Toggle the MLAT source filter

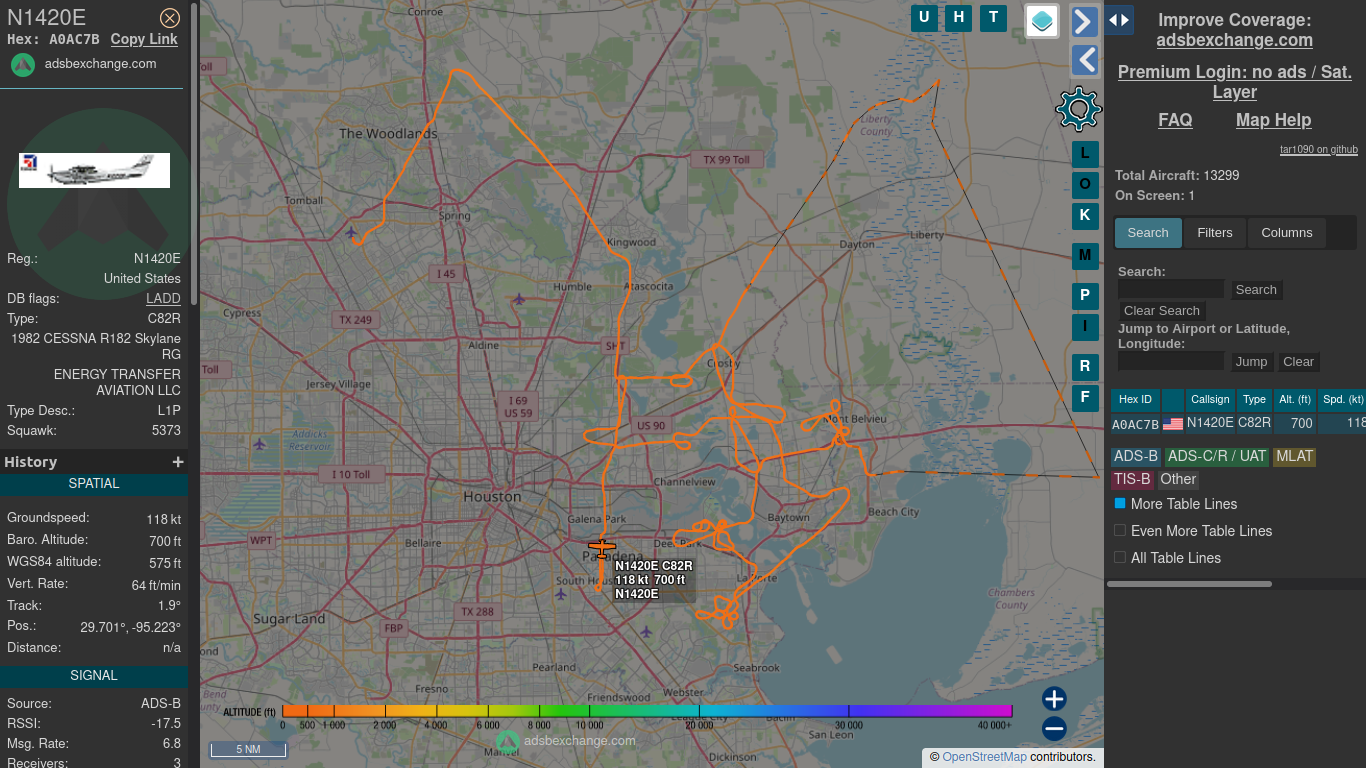click(x=1294, y=456)
